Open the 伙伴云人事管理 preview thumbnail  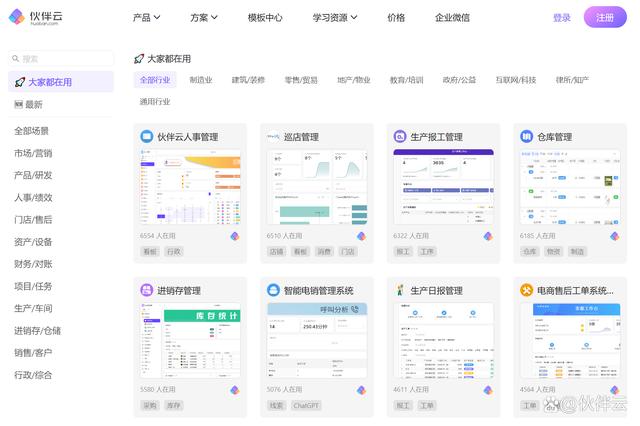pos(190,186)
